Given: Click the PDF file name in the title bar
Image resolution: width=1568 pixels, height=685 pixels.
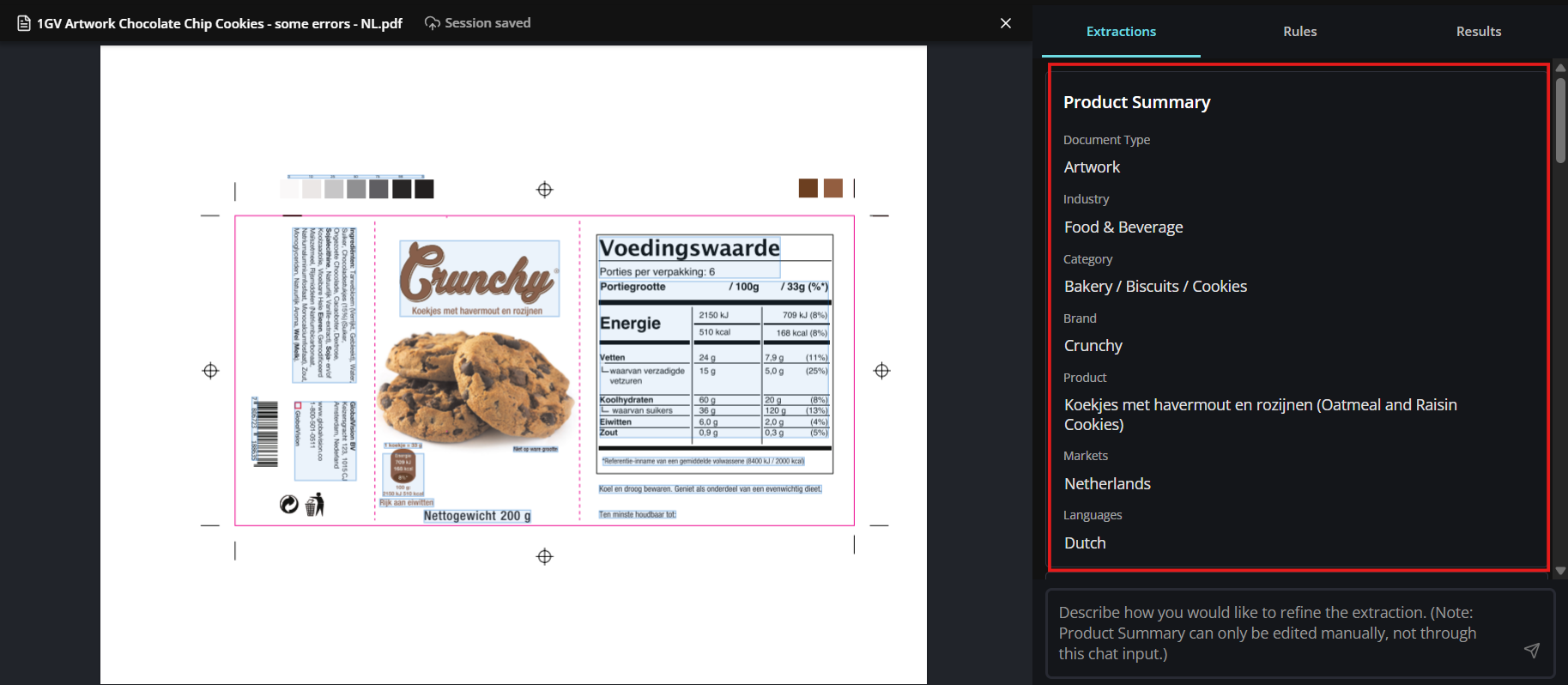Looking at the screenshot, I should [x=220, y=23].
